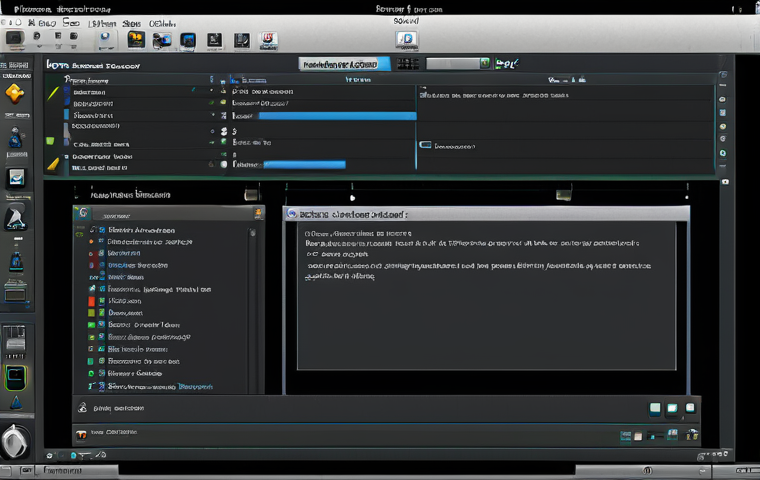Click the list panel scrollbar handle
This screenshot has width=760, height=480.
pos(253,233)
